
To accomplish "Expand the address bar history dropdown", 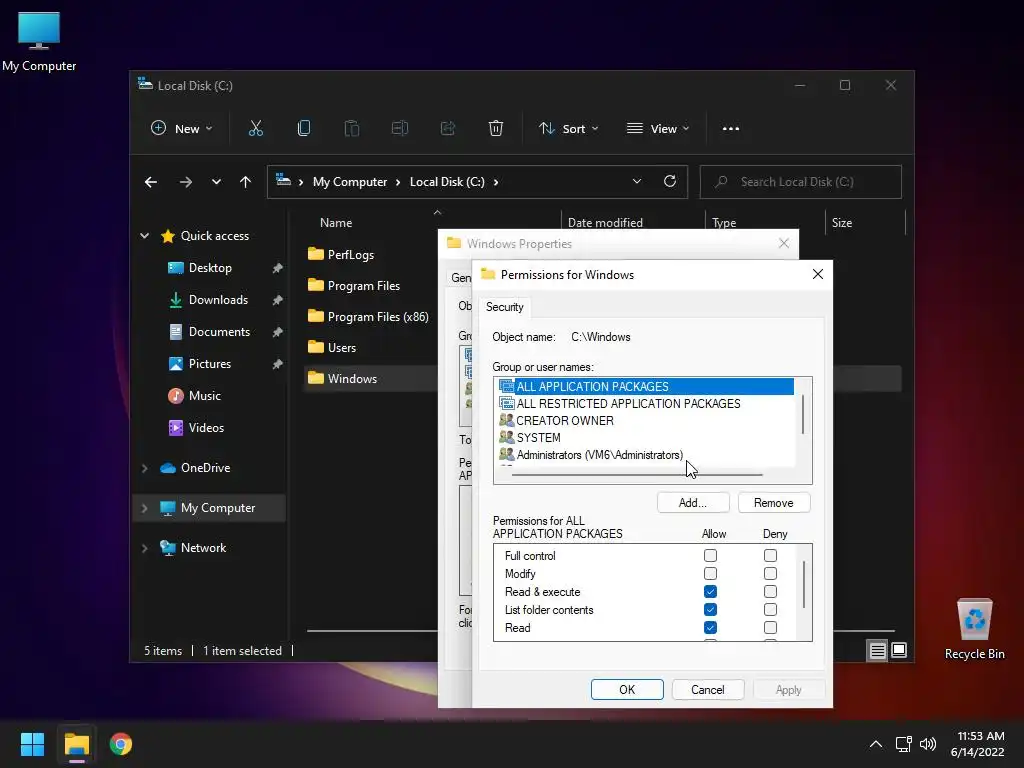I will [637, 182].
